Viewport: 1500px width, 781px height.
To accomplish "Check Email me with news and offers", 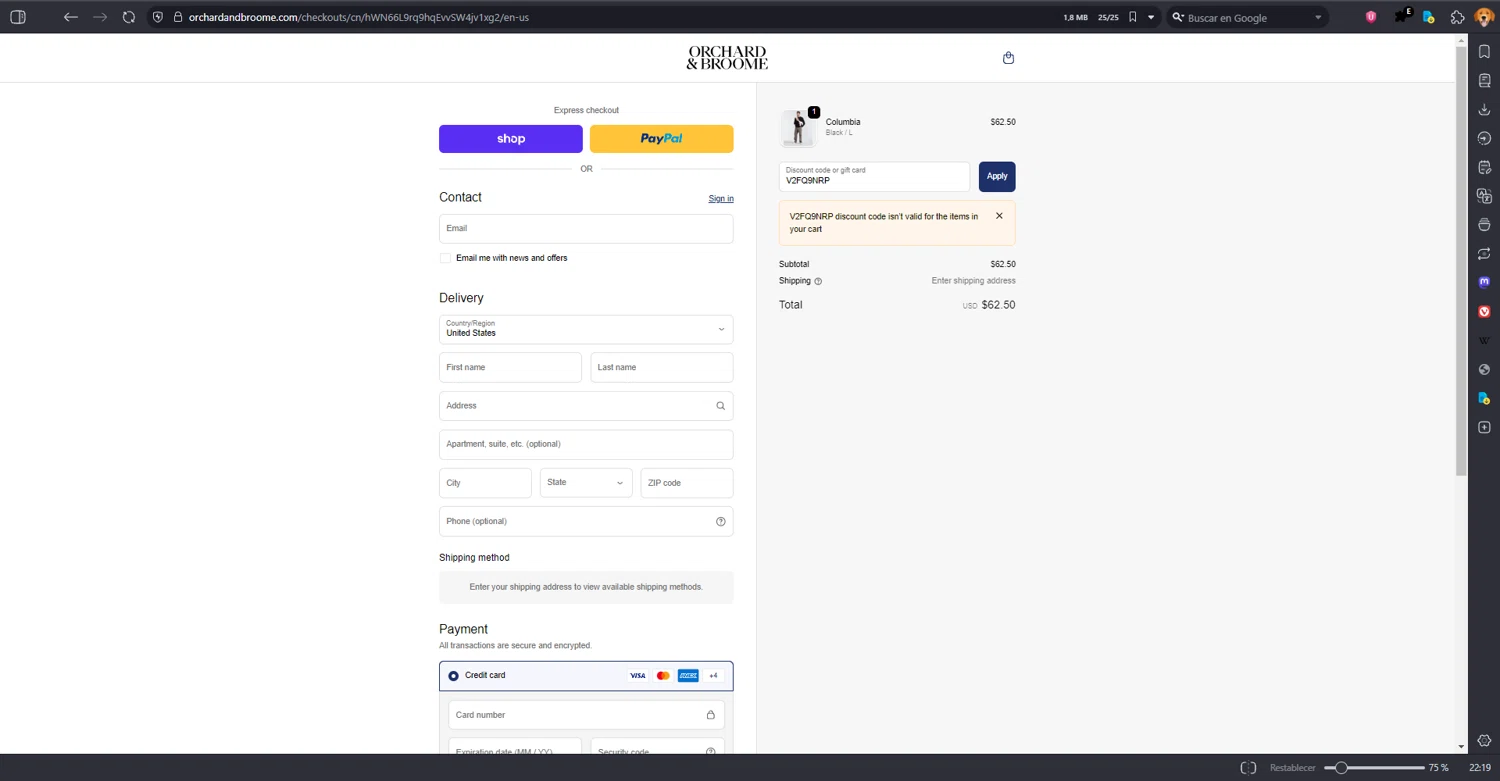I will pos(446,258).
